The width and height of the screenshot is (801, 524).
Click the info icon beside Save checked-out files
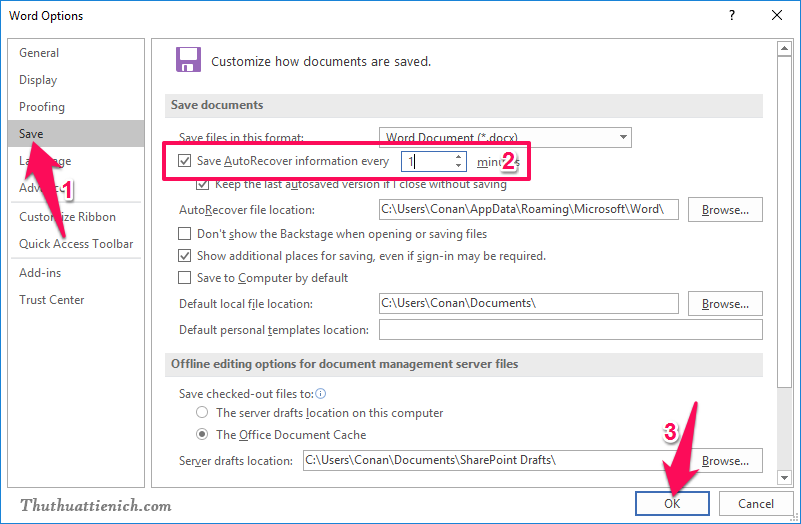pos(320,394)
